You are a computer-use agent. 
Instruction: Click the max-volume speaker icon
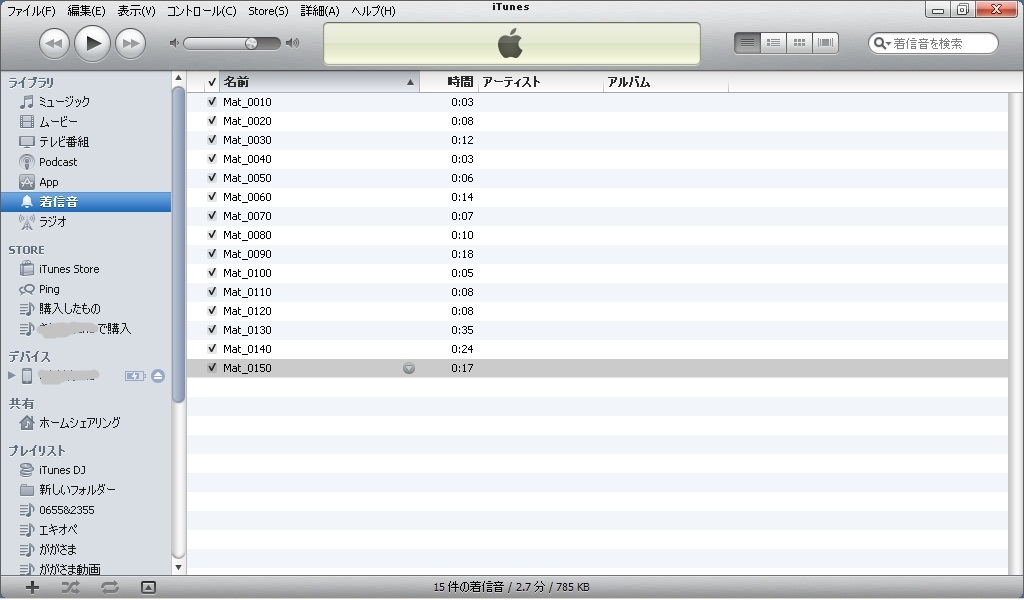[x=293, y=43]
